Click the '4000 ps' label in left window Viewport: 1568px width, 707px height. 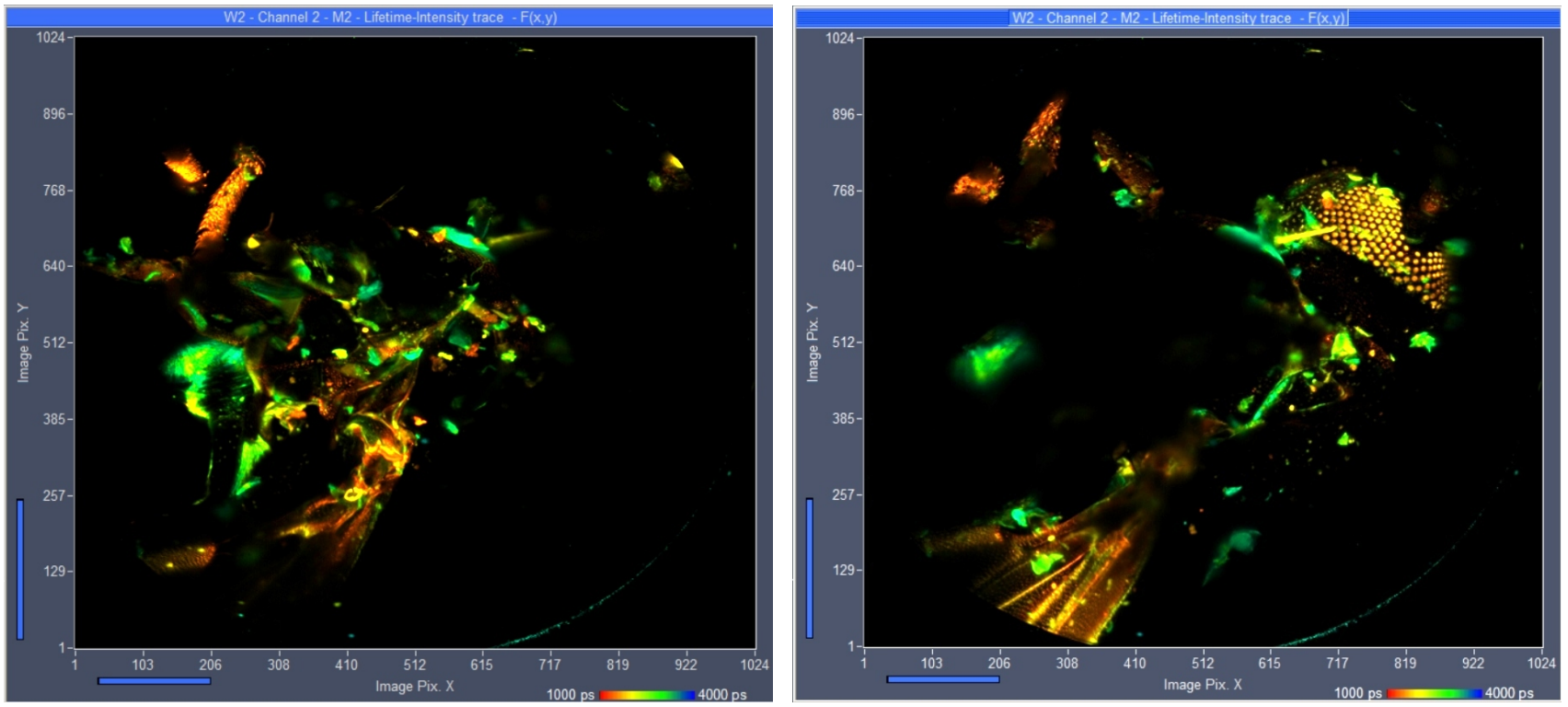(x=722, y=695)
